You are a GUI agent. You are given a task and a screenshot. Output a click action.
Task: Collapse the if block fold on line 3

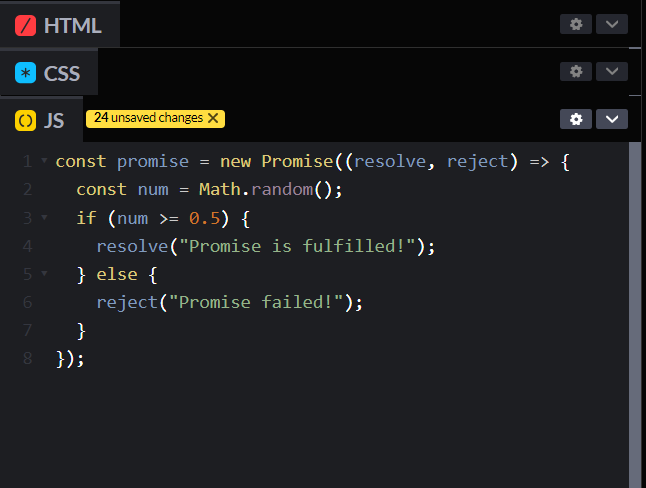tap(44, 217)
